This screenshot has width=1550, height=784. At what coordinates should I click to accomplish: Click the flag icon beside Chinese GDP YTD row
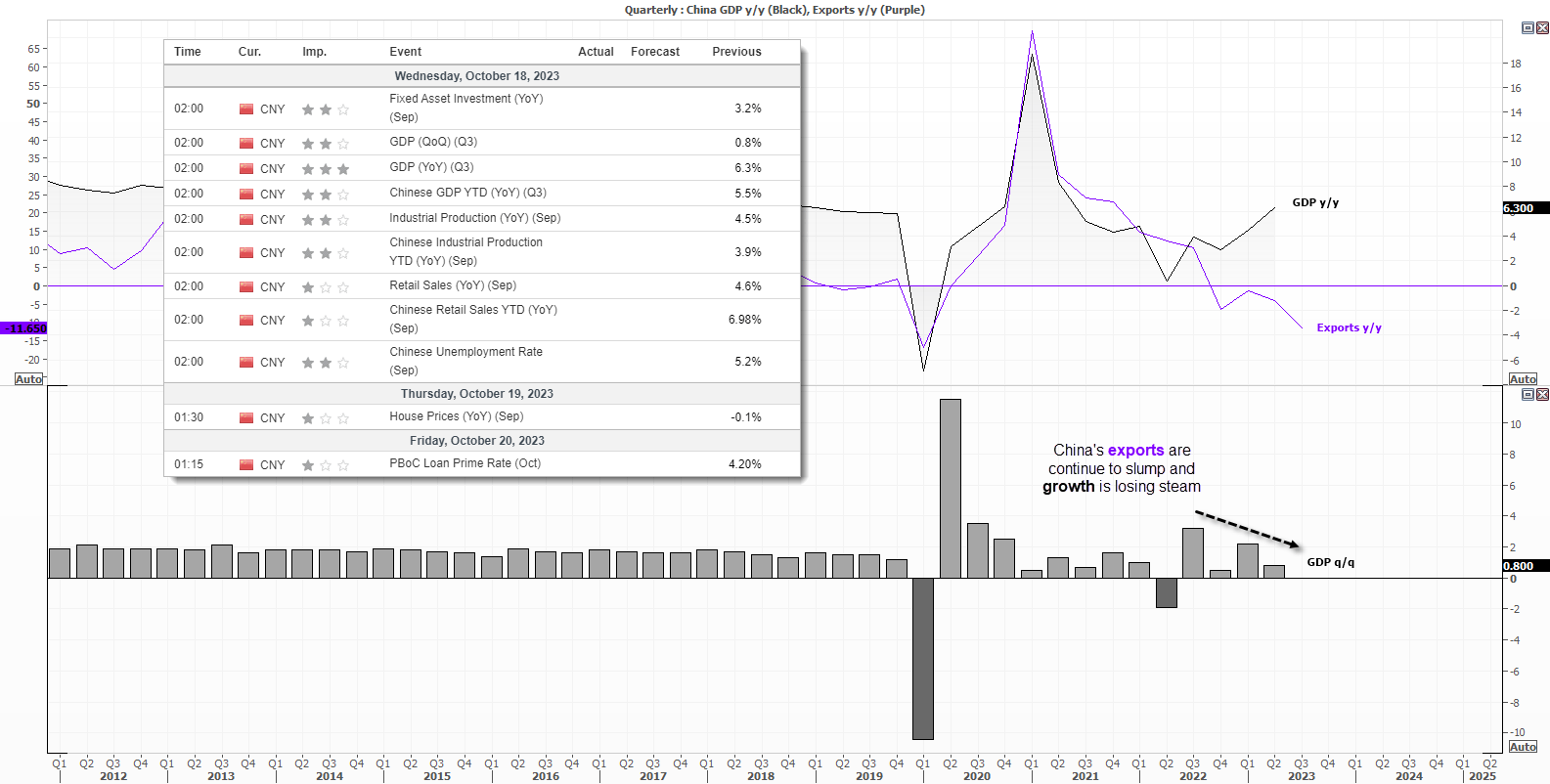[x=246, y=194]
